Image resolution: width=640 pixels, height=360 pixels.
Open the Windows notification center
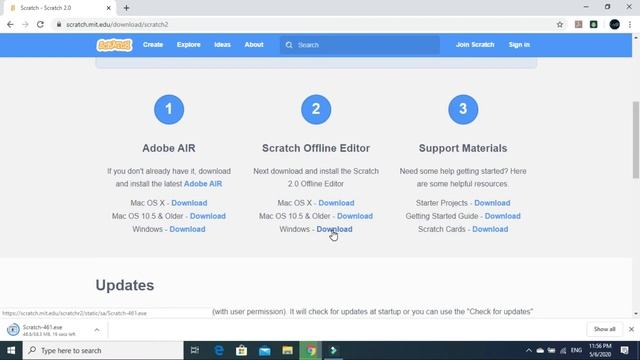(624, 350)
